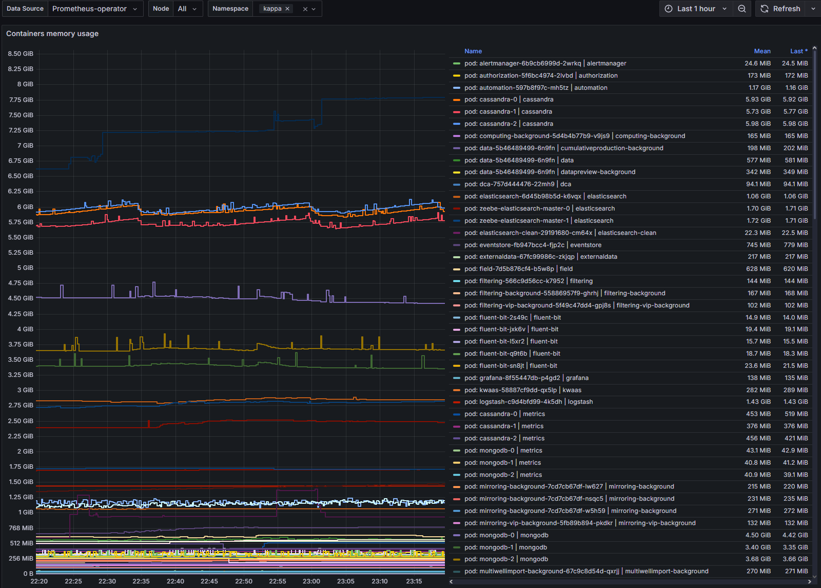
Task: Sort the legend by Last column
Action: [797, 51]
